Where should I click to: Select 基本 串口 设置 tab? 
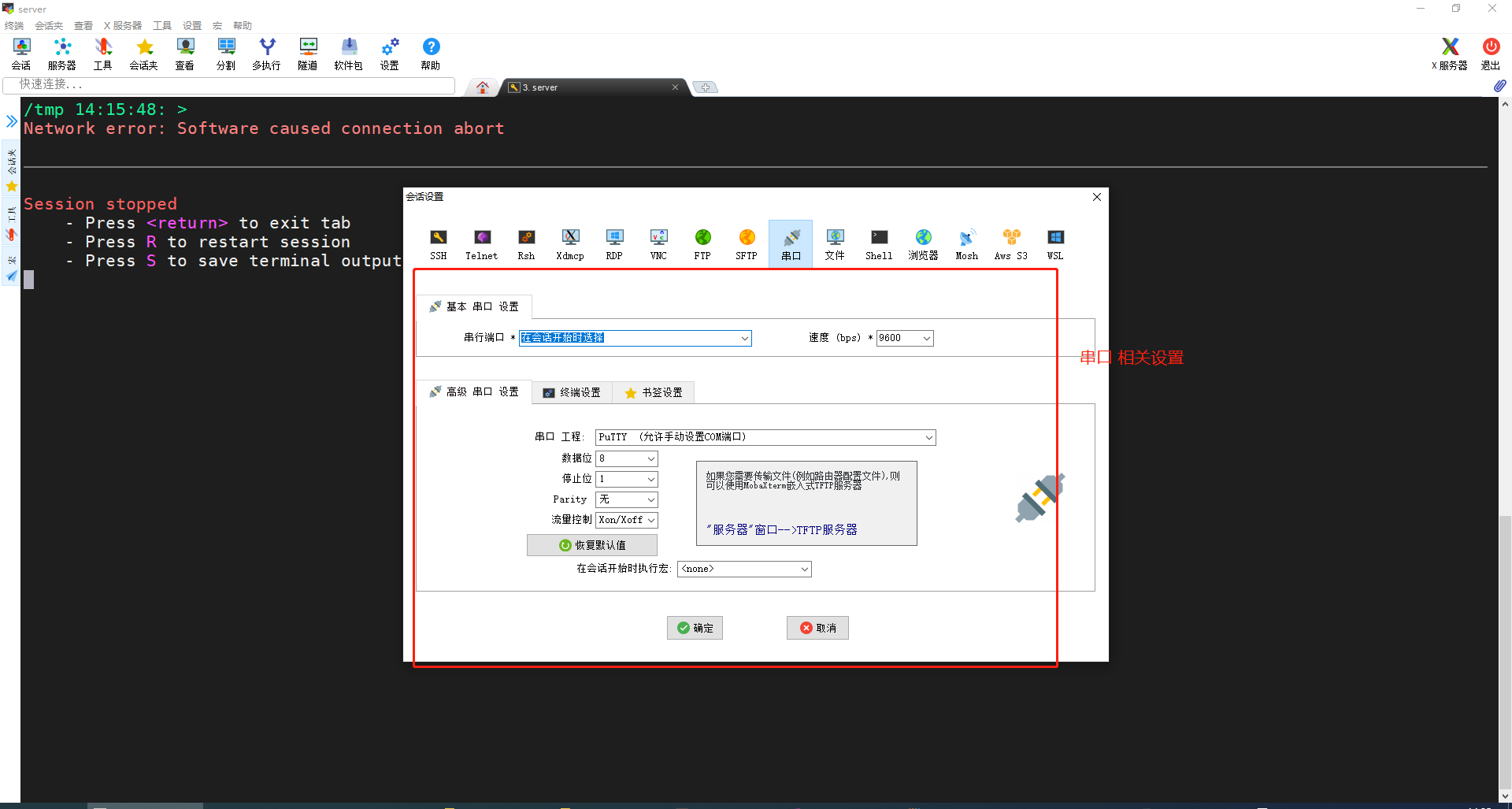(474, 306)
